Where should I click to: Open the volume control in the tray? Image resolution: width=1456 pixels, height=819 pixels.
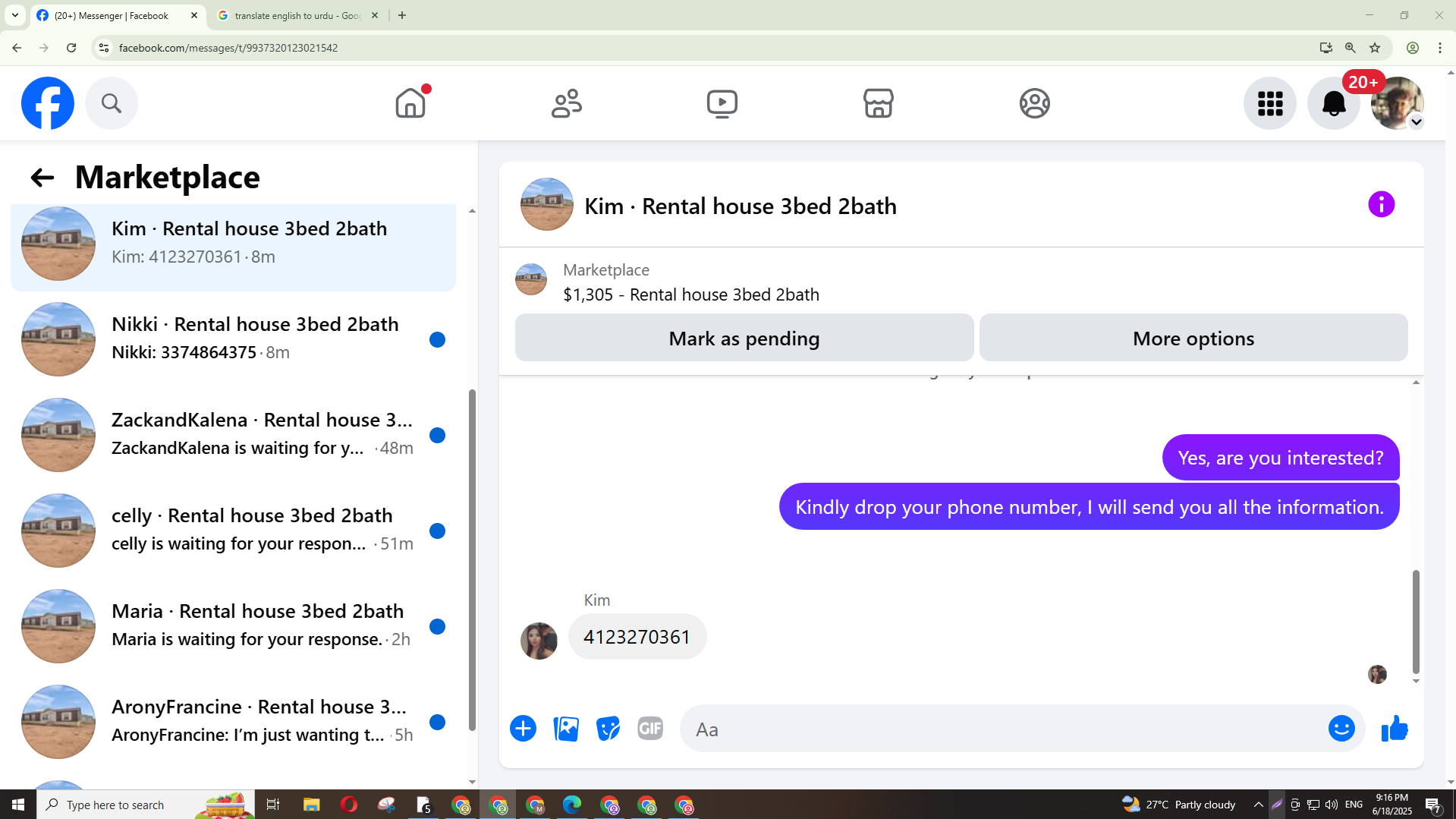(1332, 805)
